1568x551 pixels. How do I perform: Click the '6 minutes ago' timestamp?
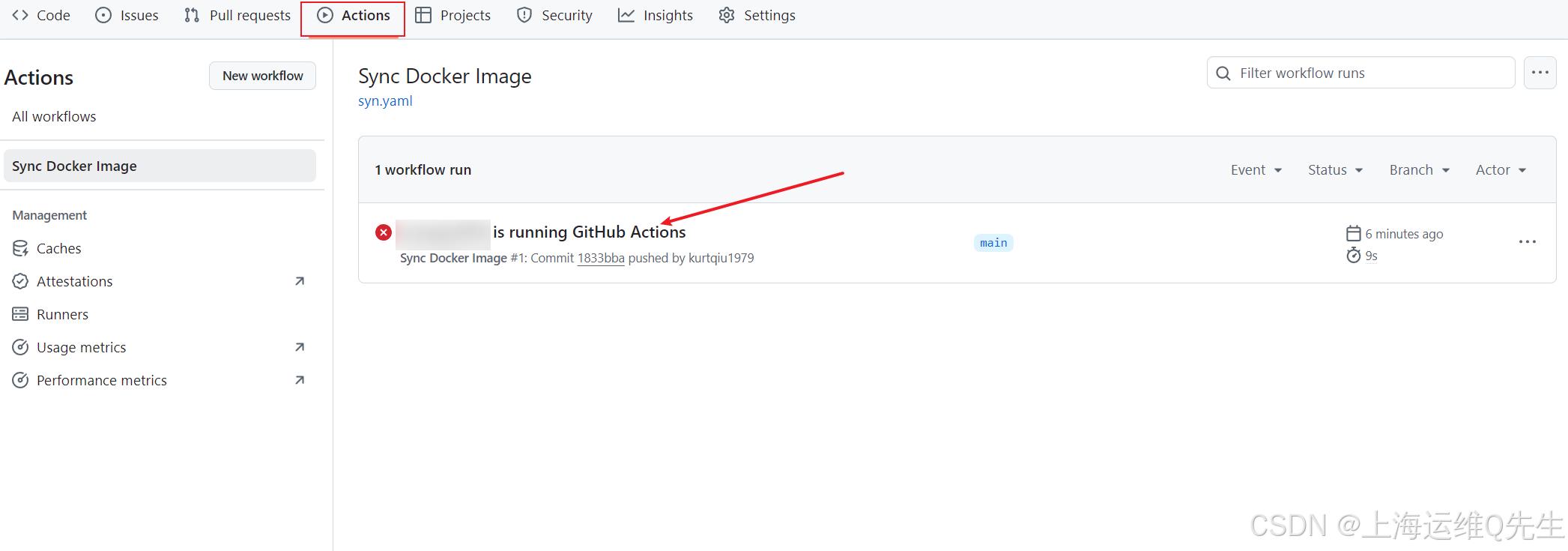(x=1404, y=234)
